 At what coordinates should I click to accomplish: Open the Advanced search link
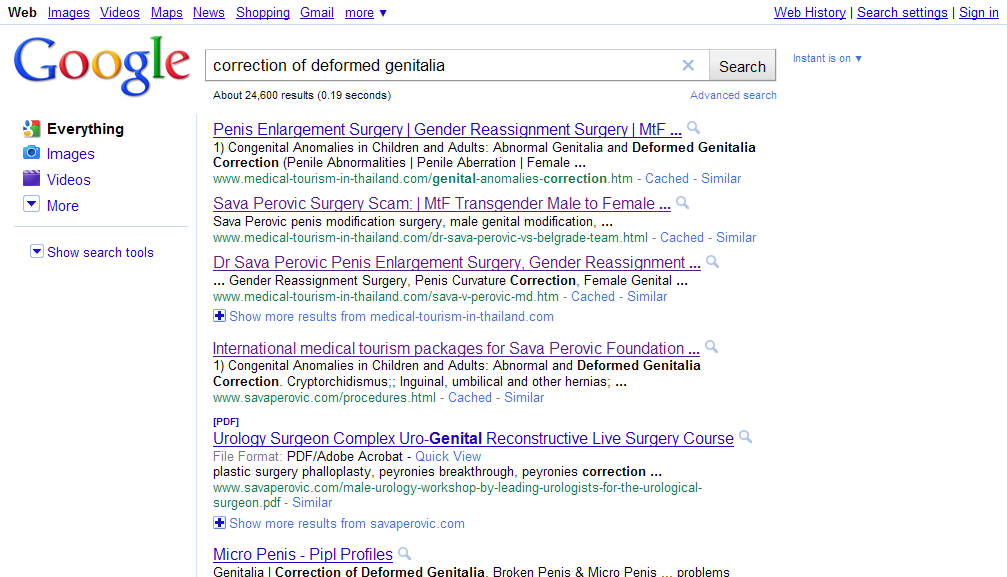pyautogui.click(x=733, y=96)
